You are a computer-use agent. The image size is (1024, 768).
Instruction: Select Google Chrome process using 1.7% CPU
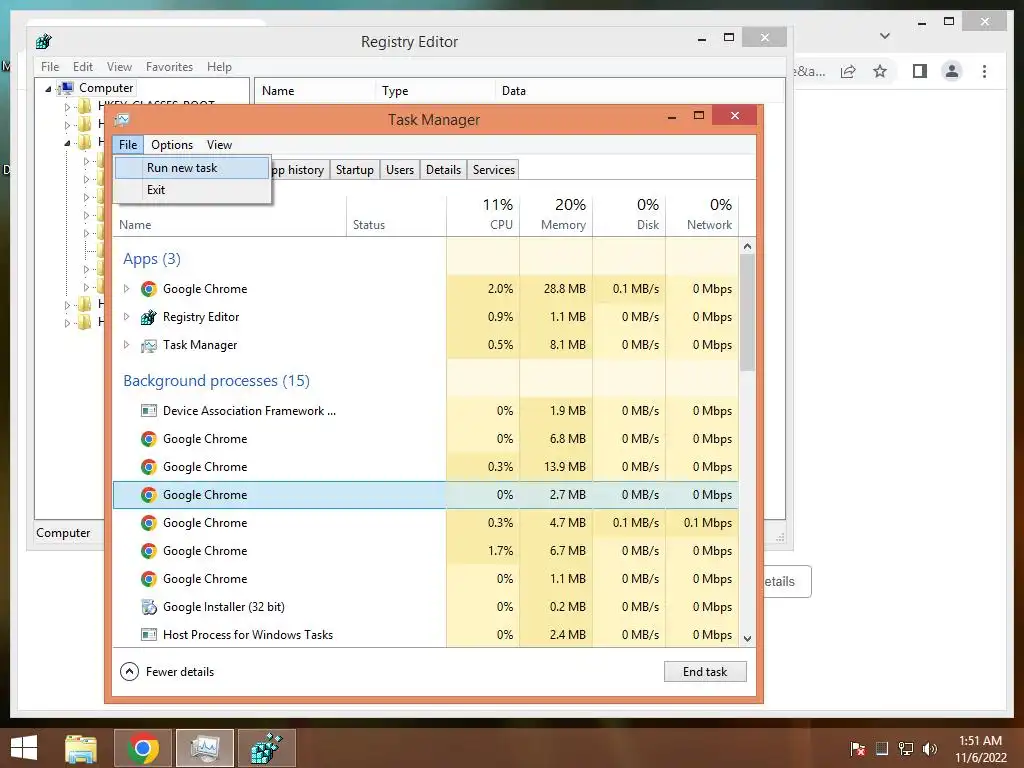[x=426, y=551]
